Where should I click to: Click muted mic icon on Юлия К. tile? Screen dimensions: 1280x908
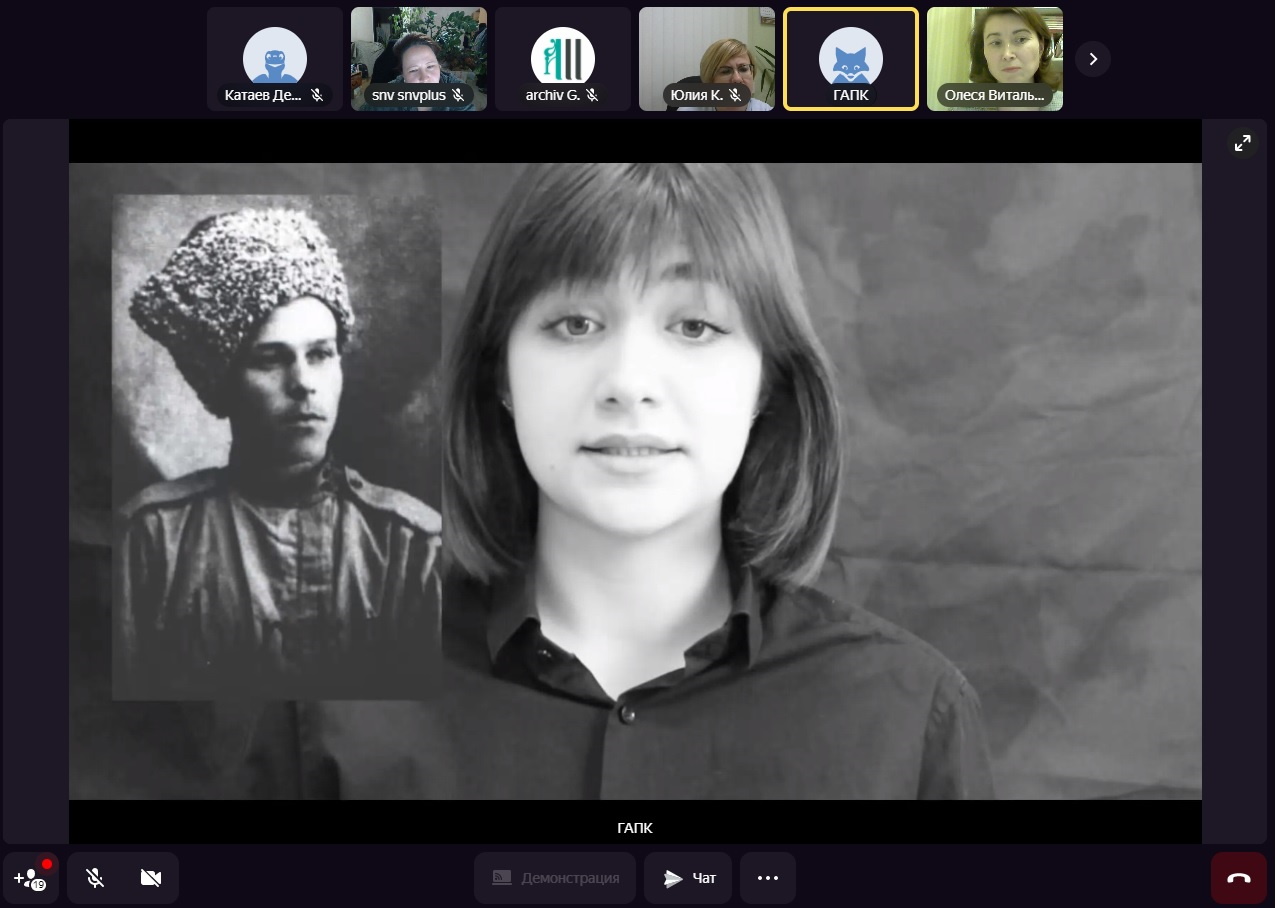(735, 95)
